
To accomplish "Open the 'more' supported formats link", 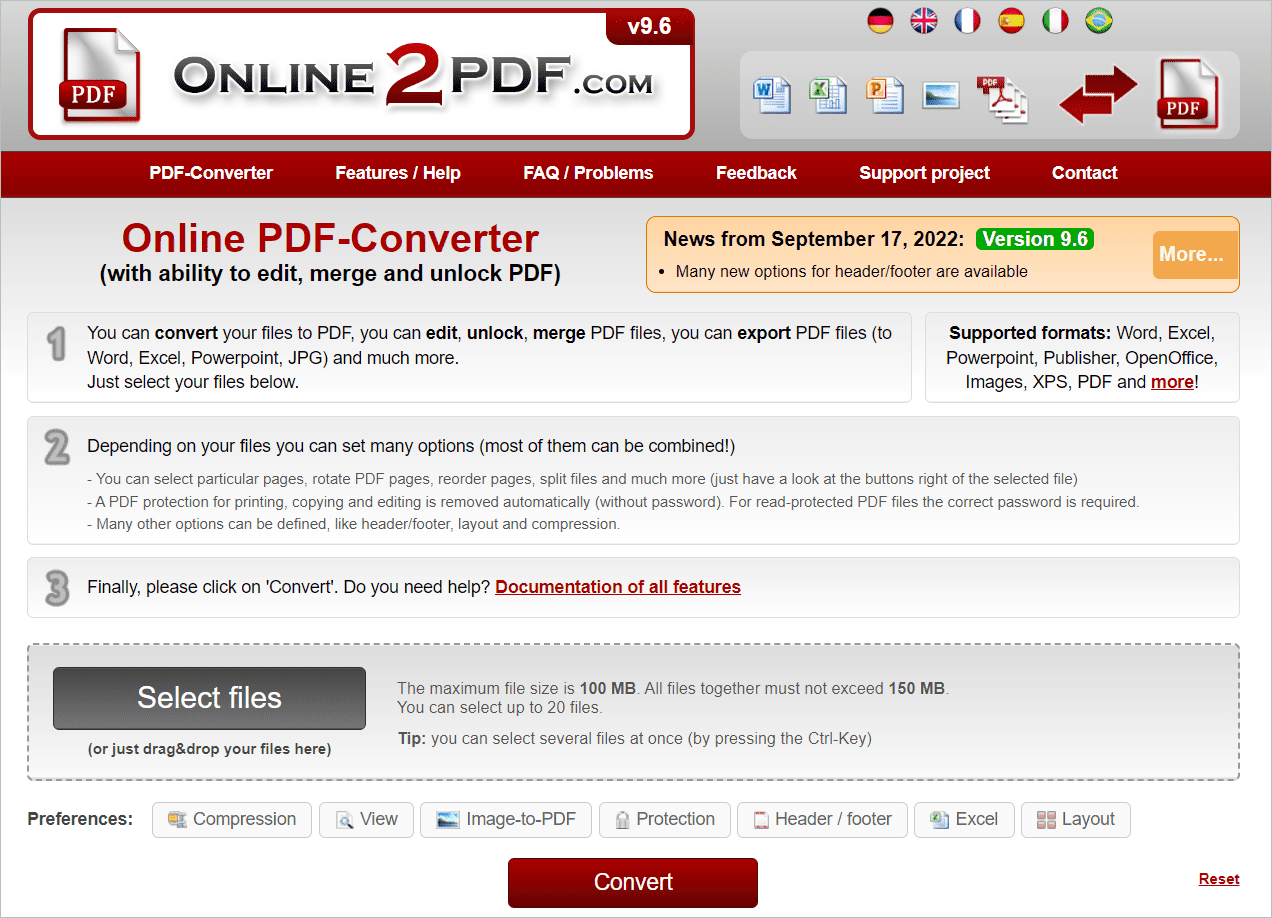I will tap(1172, 382).
